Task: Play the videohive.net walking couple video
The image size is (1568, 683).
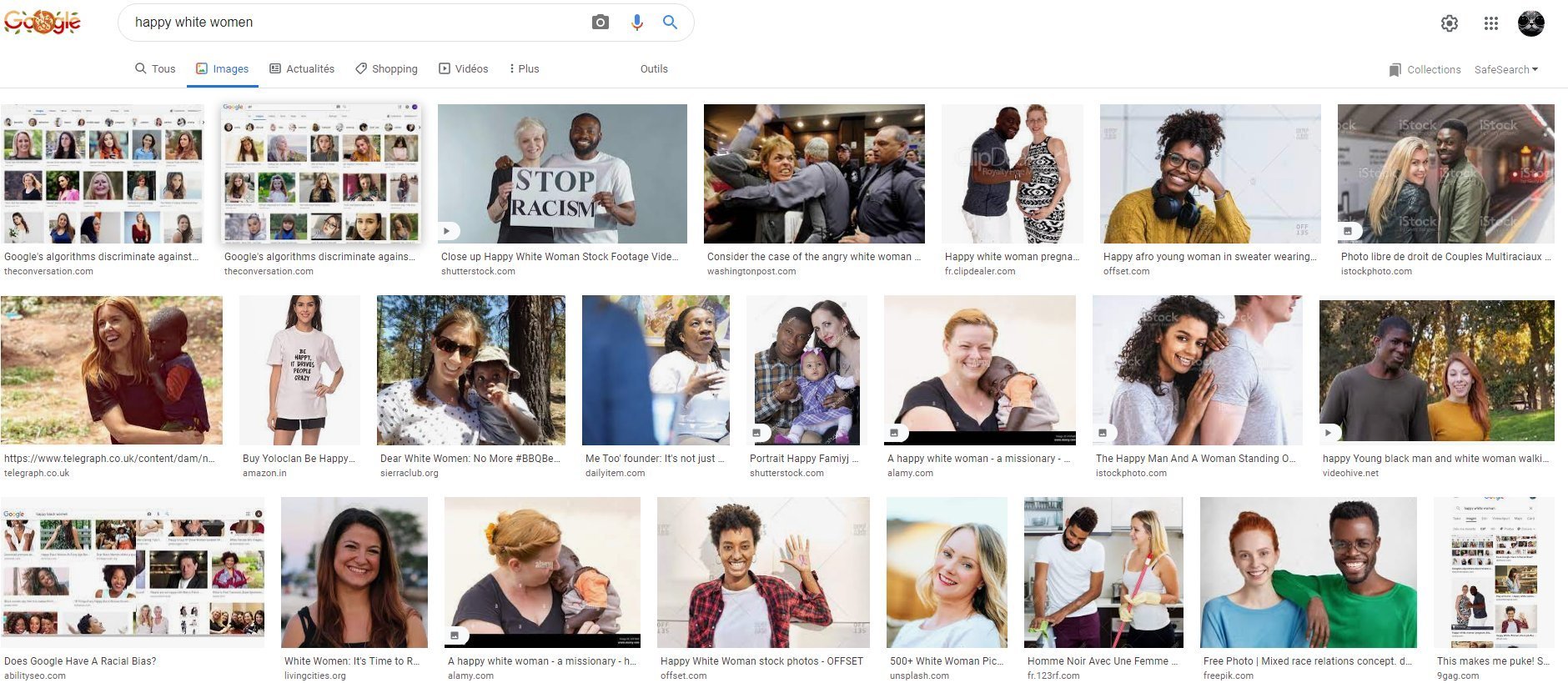Action: coord(1329,433)
